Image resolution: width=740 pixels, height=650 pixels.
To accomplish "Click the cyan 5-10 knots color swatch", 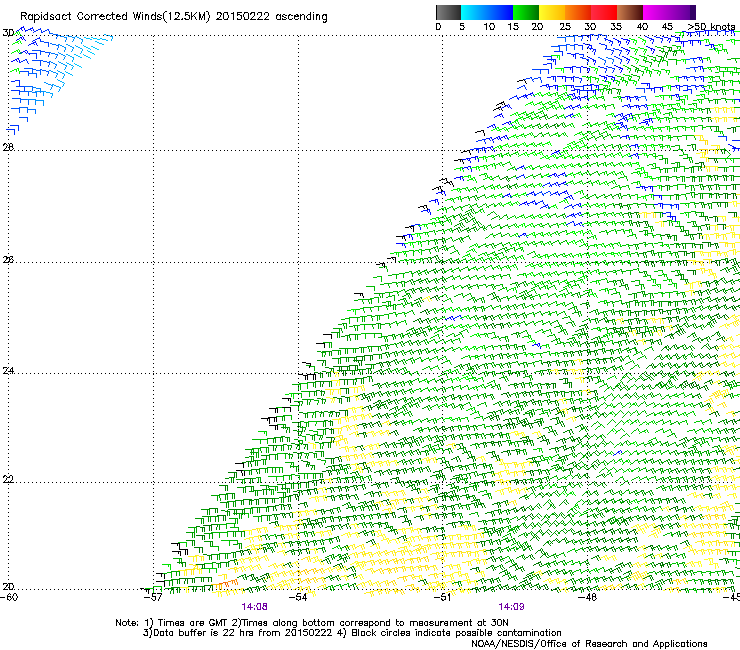I will [x=473, y=12].
